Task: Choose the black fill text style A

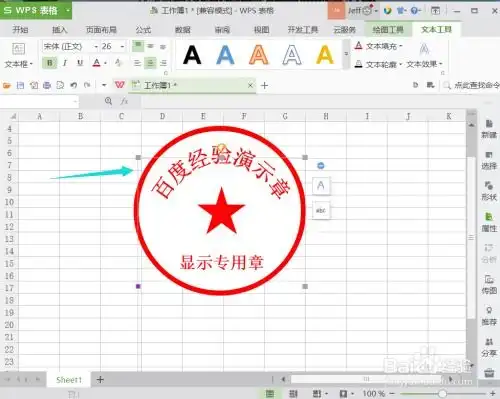Action: [x=192, y=55]
